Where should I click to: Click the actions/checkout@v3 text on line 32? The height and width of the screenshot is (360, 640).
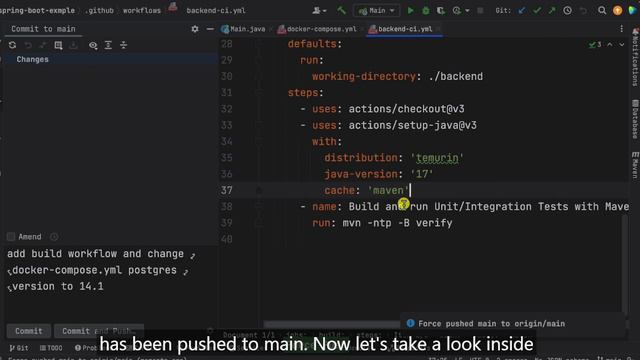(406, 109)
